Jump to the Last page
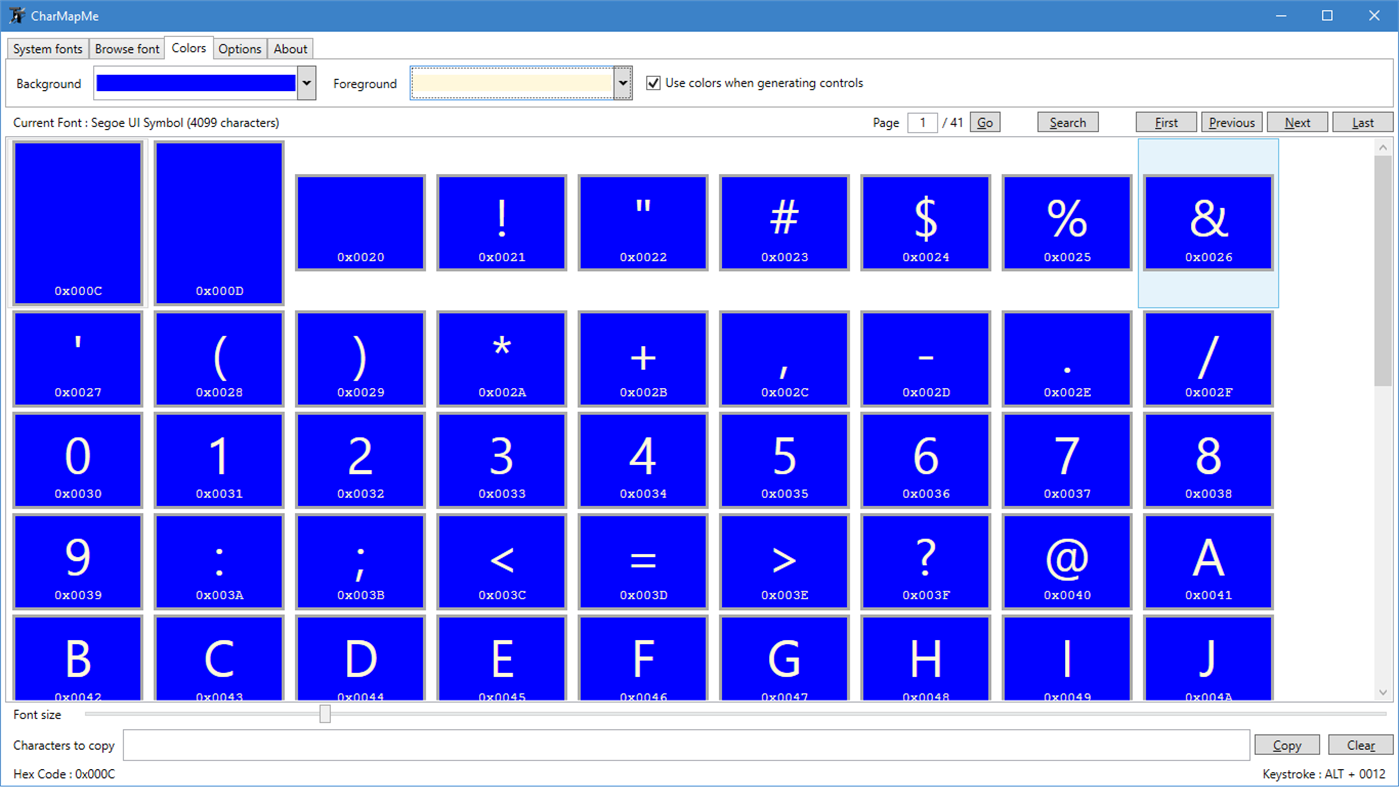This screenshot has height=787, width=1399. tap(1361, 122)
